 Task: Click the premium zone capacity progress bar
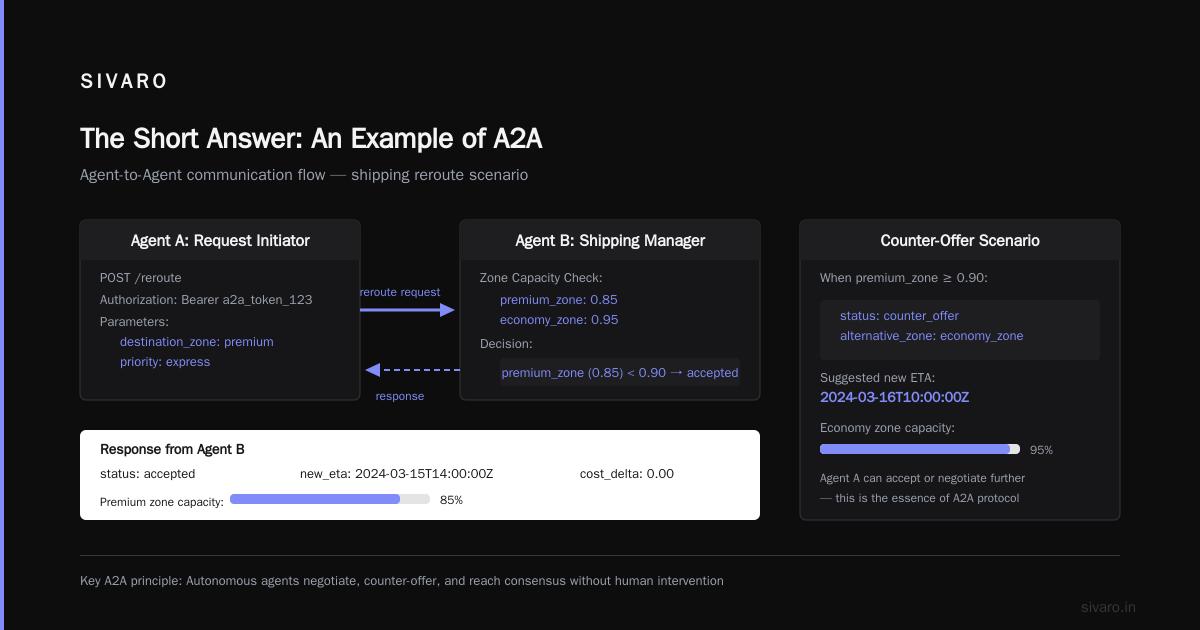pos(330,498)
